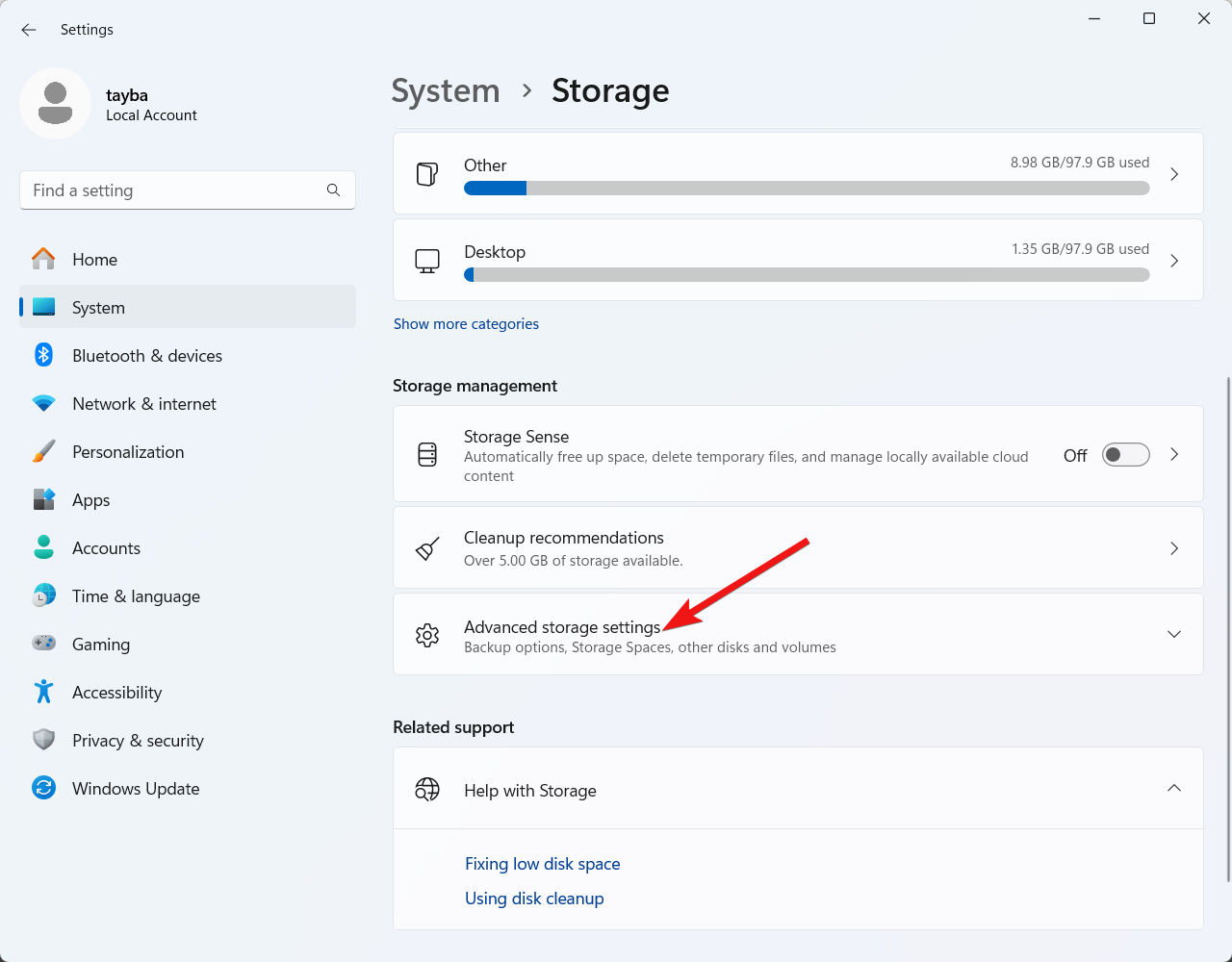Click the Gaming controller icon
This screenshot has height=962, width=1232.
tap(43, 644)
